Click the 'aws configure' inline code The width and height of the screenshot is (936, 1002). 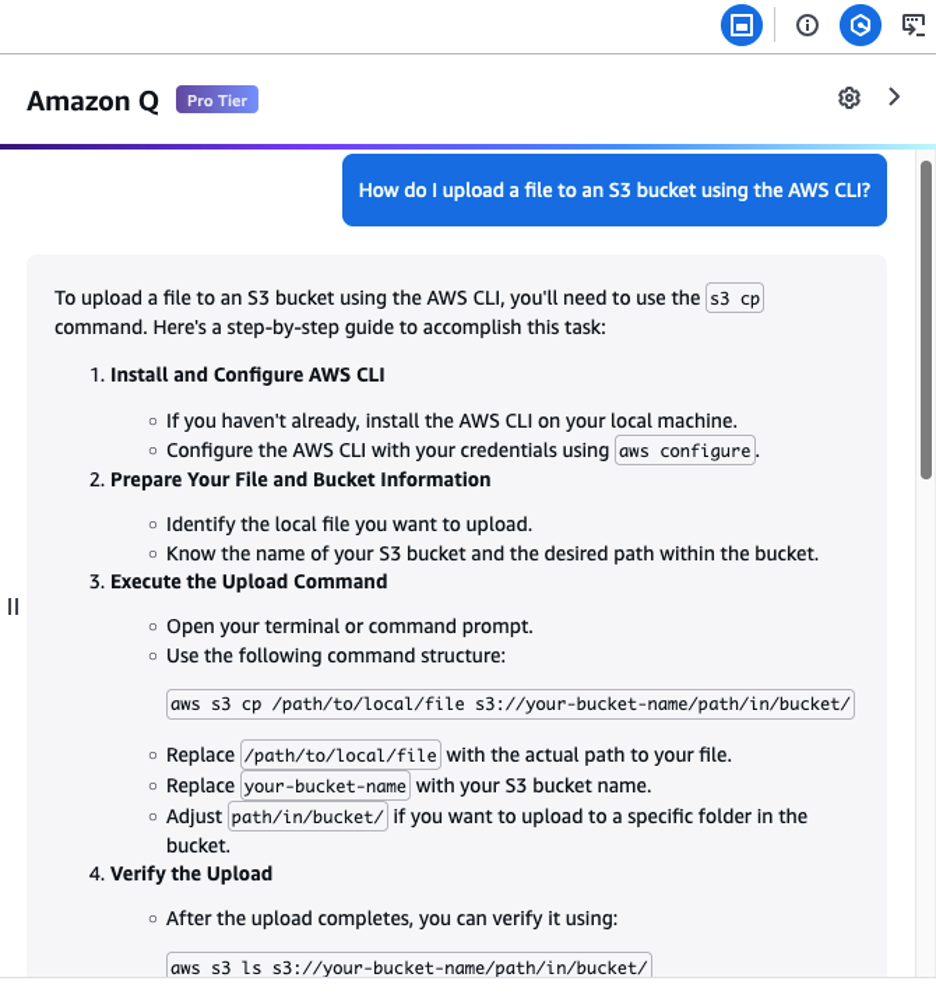(x=684, y=451)
